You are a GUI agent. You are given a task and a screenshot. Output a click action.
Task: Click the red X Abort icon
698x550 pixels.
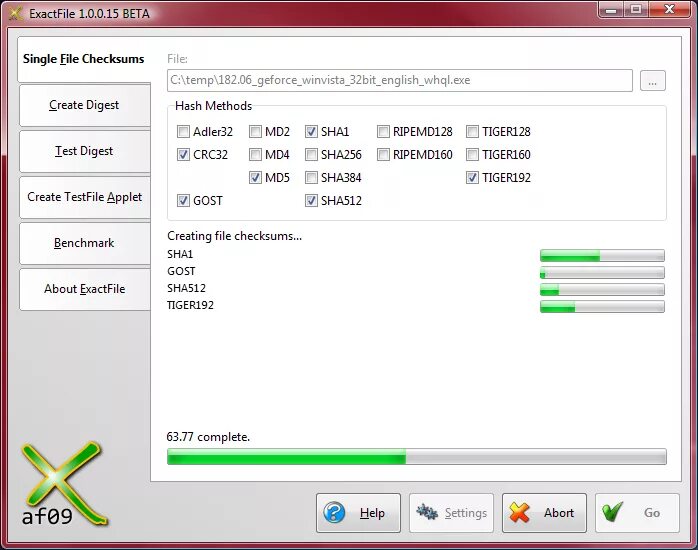click(519, 512)
